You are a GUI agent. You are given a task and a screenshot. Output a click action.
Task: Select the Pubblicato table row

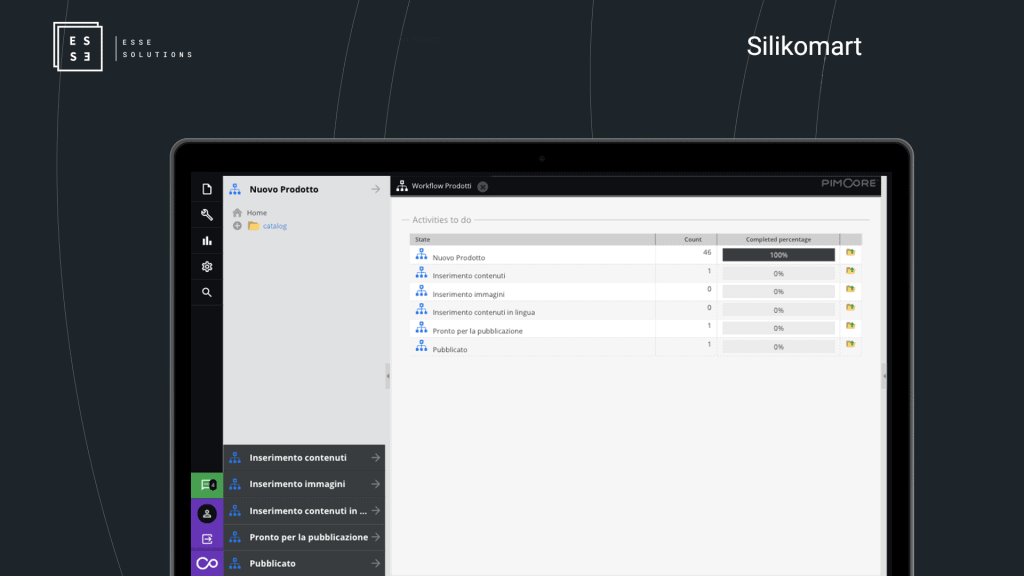coord(635,347)
